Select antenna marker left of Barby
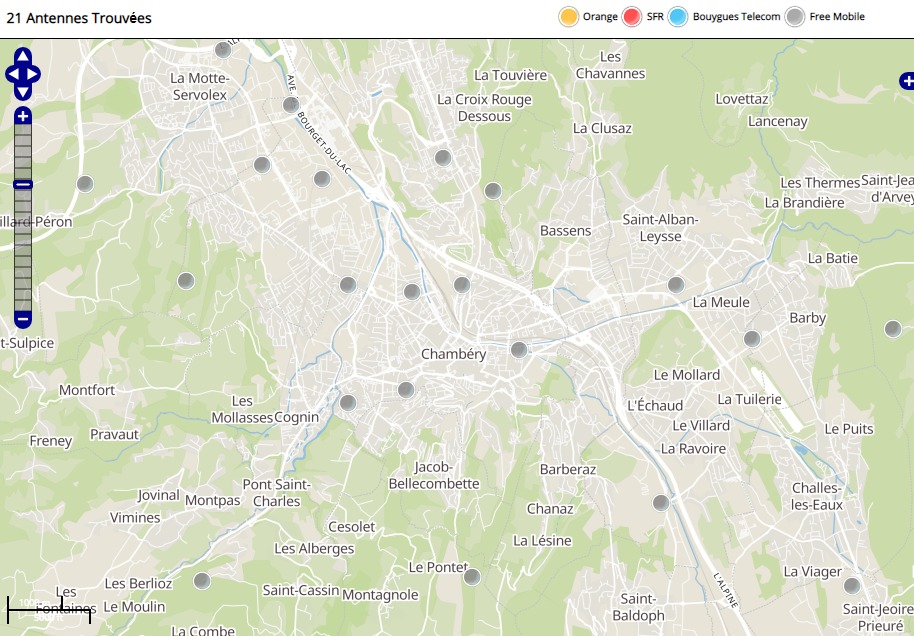Viewport: 914px width, 636px height. coord(752,339)
